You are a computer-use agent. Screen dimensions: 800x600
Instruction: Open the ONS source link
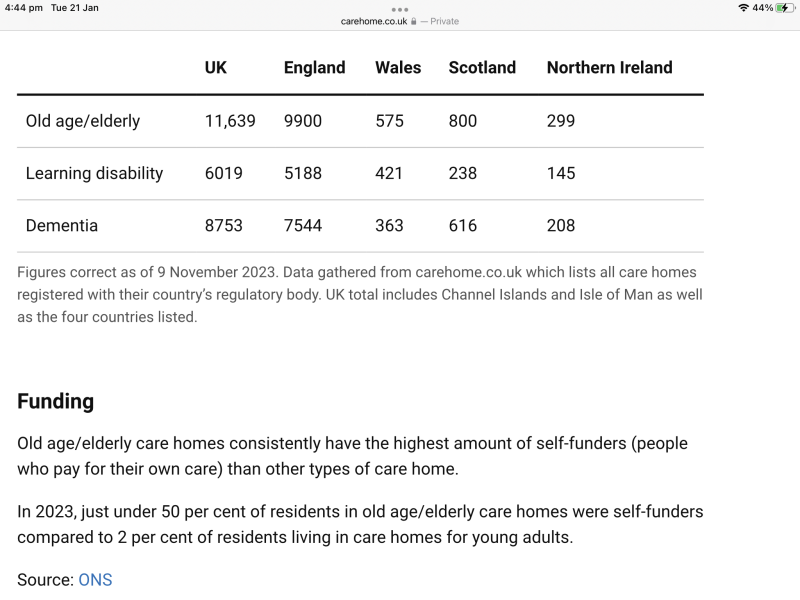tap(96, 580)
